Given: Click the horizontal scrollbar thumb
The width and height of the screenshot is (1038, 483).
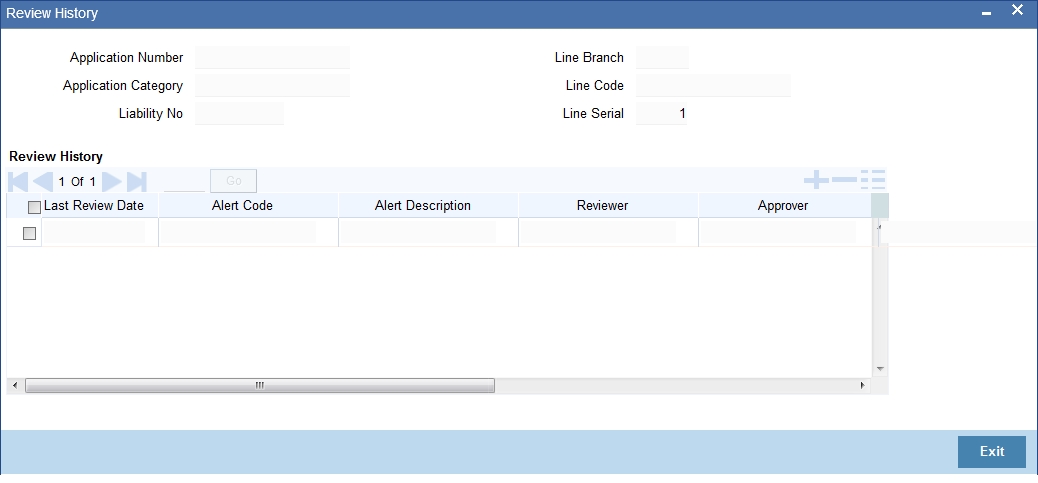Looking at the screenshot, I should pos(260,385).
